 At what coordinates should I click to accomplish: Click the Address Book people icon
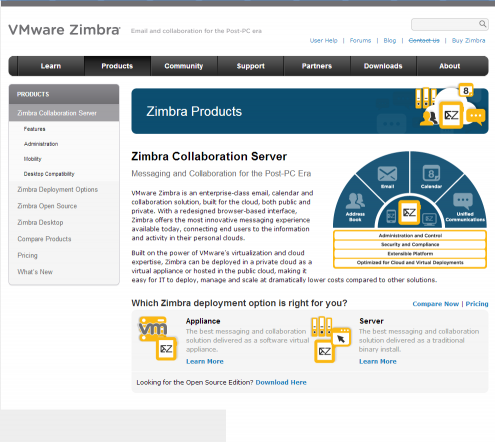tap(355, 201)
